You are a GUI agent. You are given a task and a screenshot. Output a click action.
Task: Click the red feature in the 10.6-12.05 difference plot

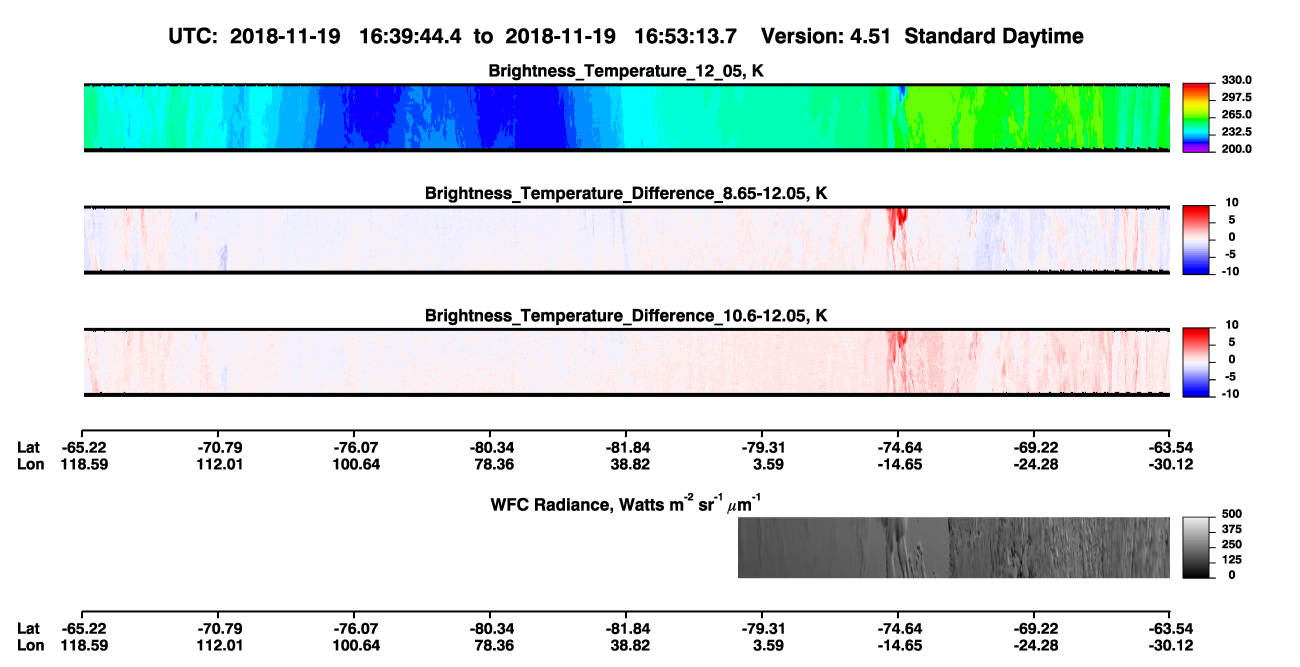(898, 343)
